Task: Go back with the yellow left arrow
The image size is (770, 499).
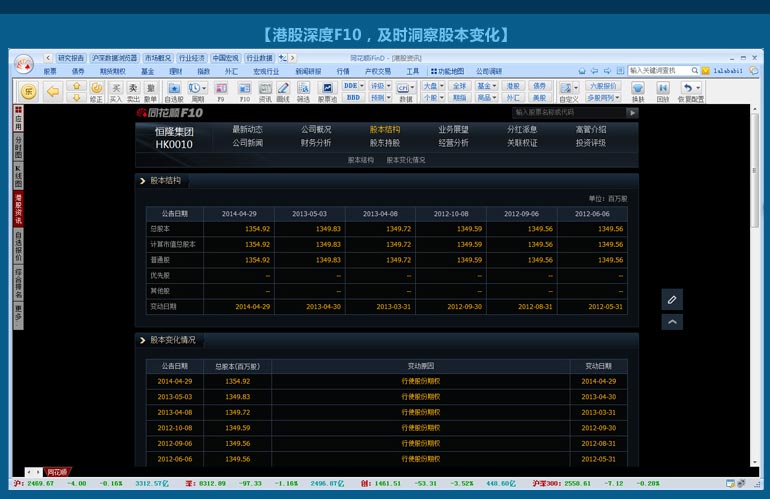Action: tap(53, 91)
